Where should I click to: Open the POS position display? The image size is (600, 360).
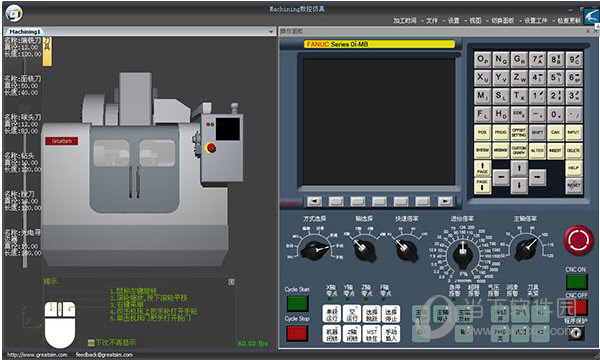click(x=482, y=132)
